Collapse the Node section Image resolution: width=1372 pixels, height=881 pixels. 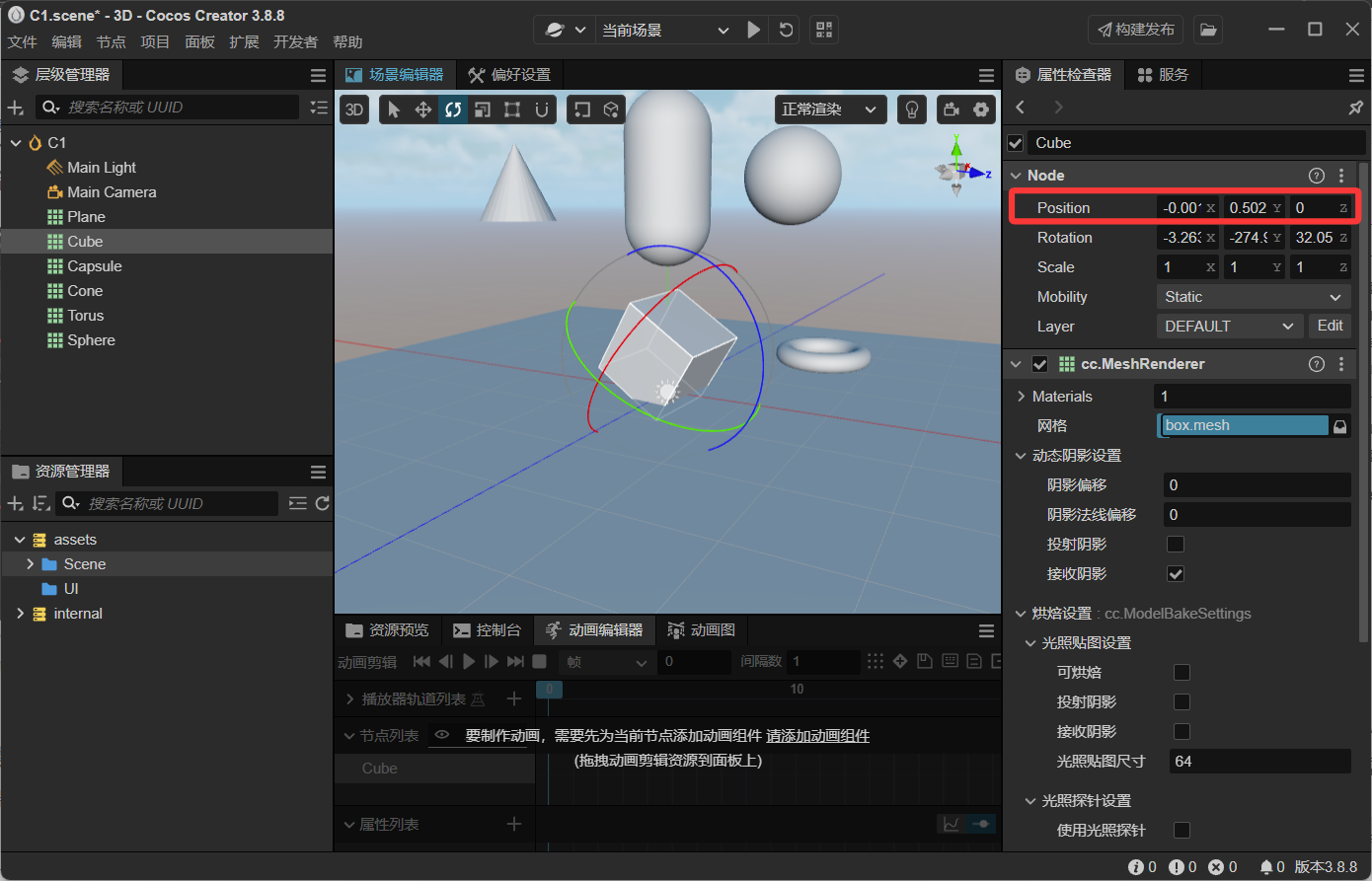click(x=1016, y=176)
